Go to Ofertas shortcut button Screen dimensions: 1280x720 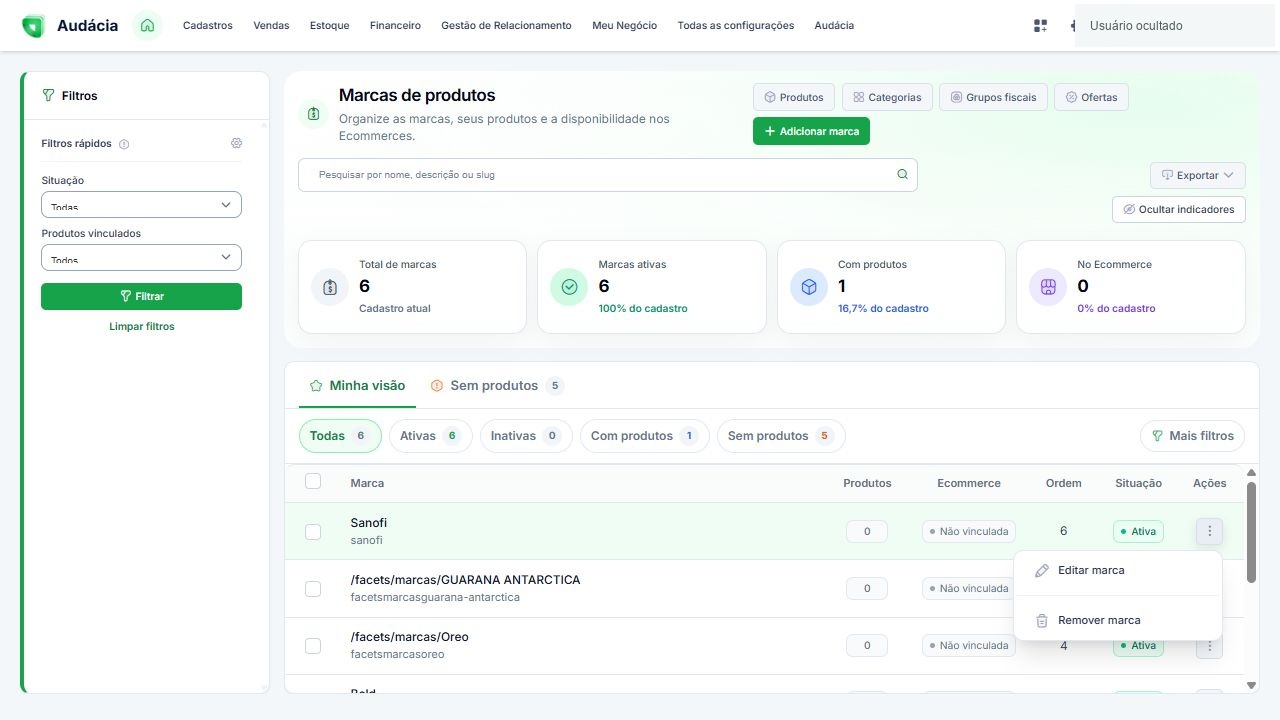pos(1091,97)
